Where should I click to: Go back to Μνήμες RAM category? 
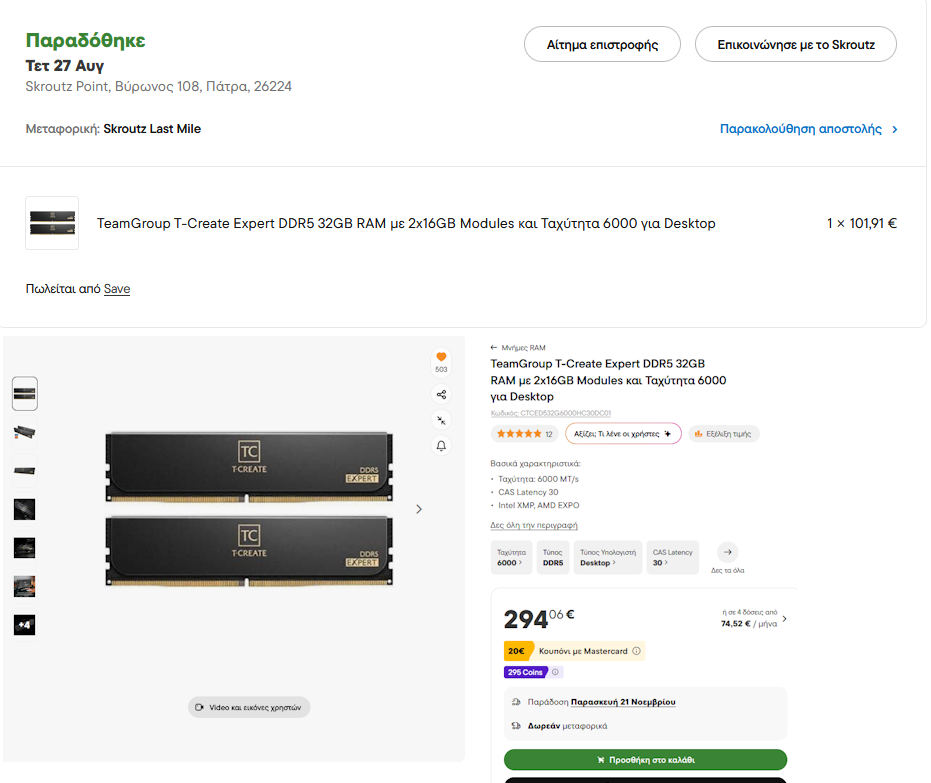point(518,348)
